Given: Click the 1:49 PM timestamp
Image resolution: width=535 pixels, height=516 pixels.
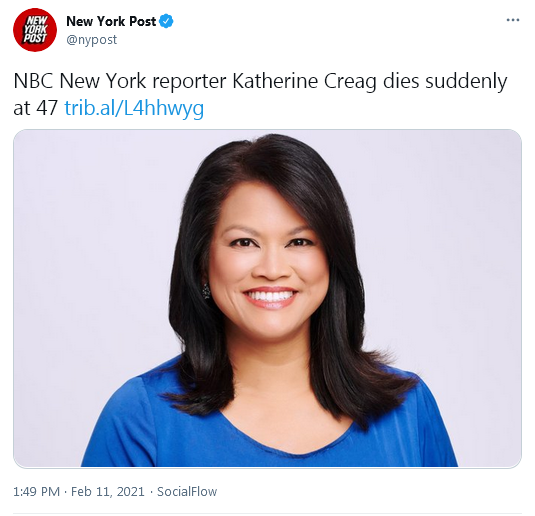Looking at the screenshot, I should click(37, 492).
